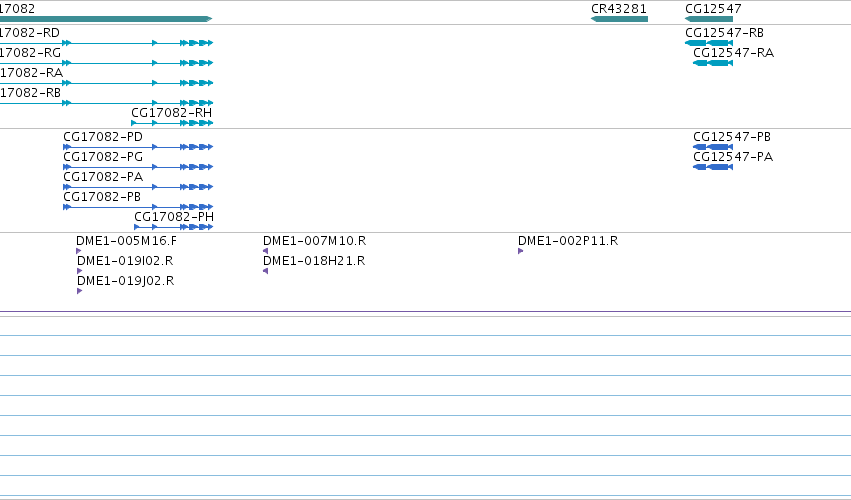Image resolution: width=851 pixels, height=500 pixels.
Task: Click the CG17082-PG coding feature
Action: point(138,167)
